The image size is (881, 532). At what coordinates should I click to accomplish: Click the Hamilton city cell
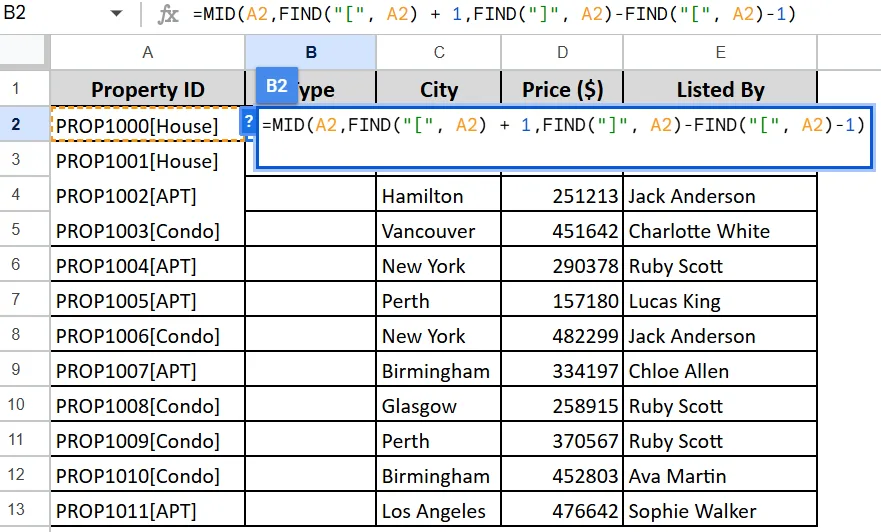click(x=439, y=195)
